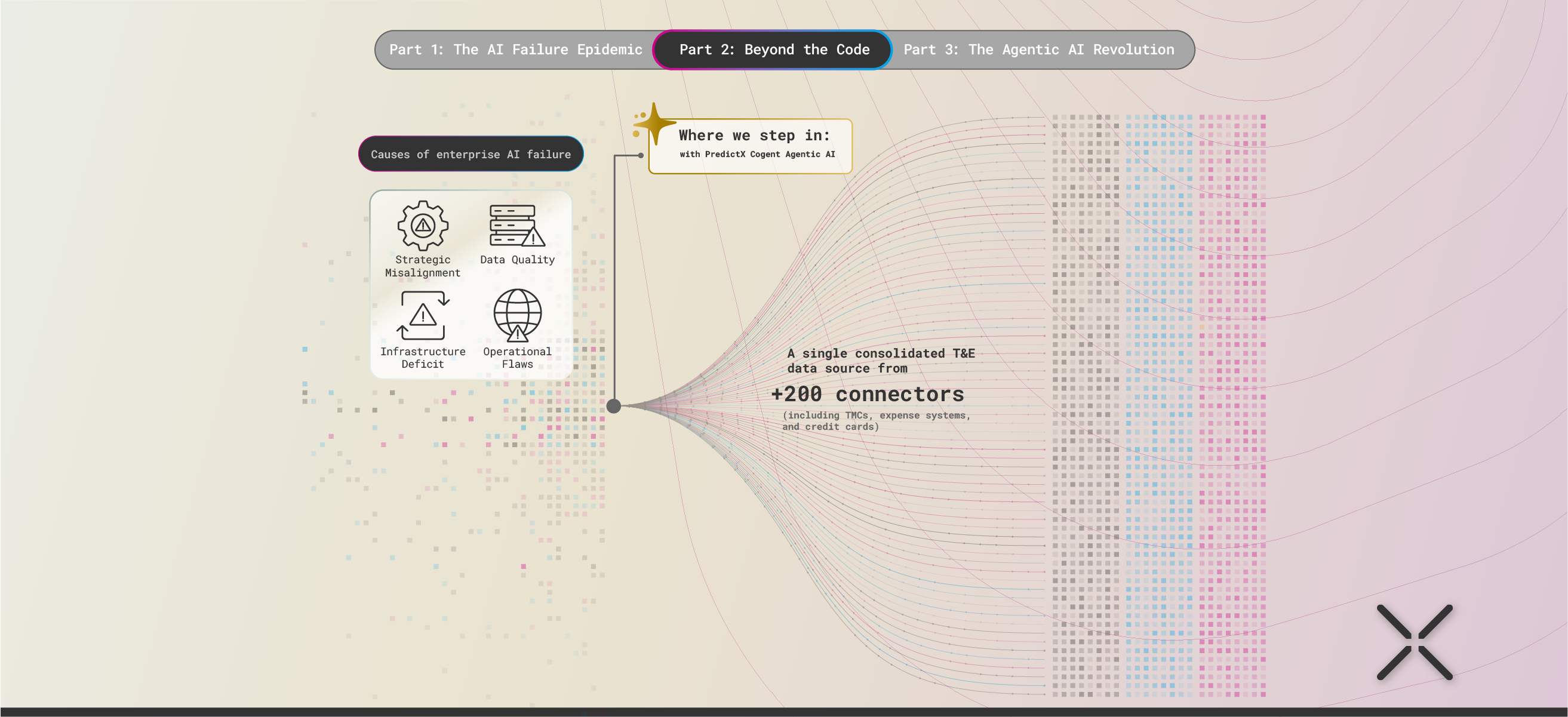
Task: Click the Operational Flaws label
Action: pos(516,358)
